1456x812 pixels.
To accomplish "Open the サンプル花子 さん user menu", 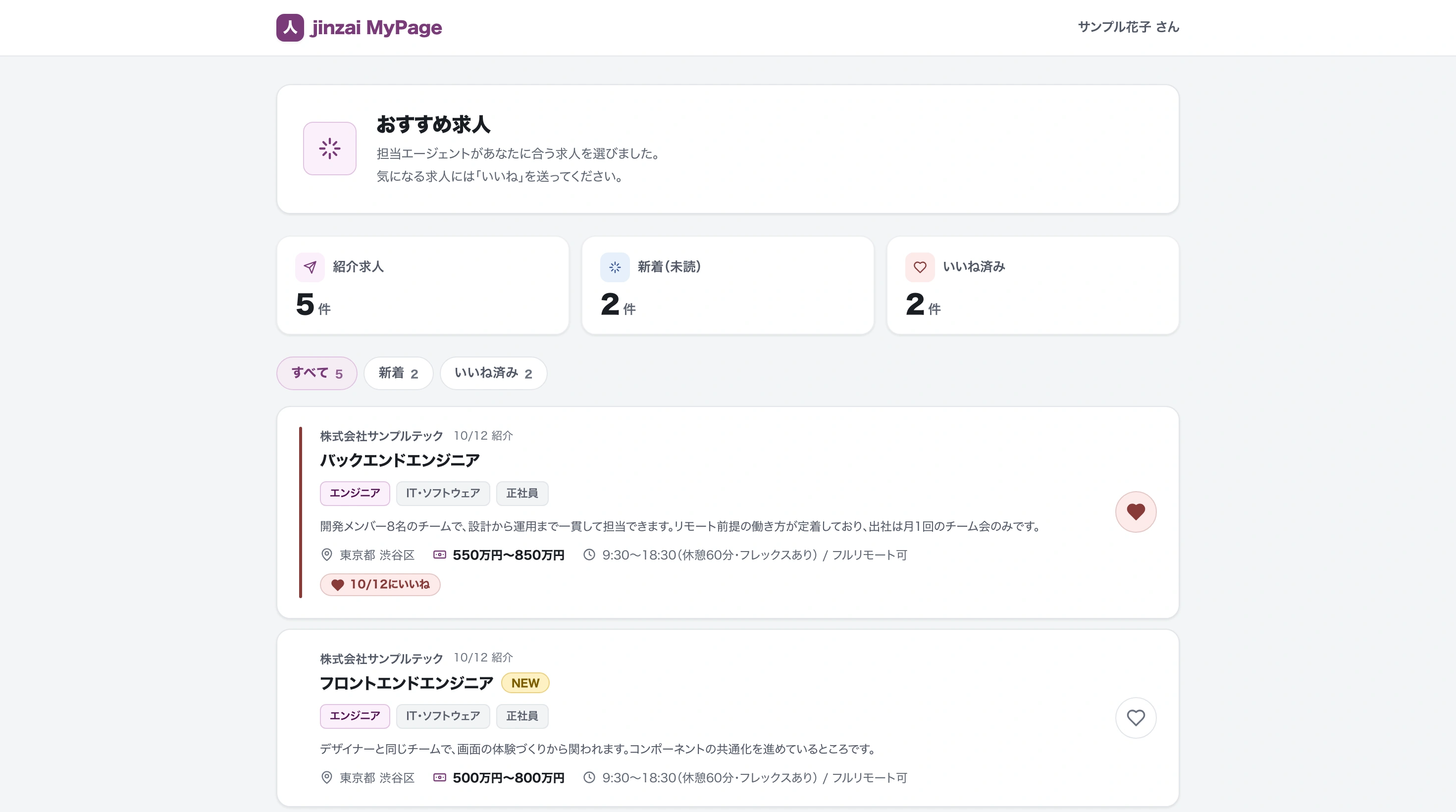I will tap(1128, 27).
